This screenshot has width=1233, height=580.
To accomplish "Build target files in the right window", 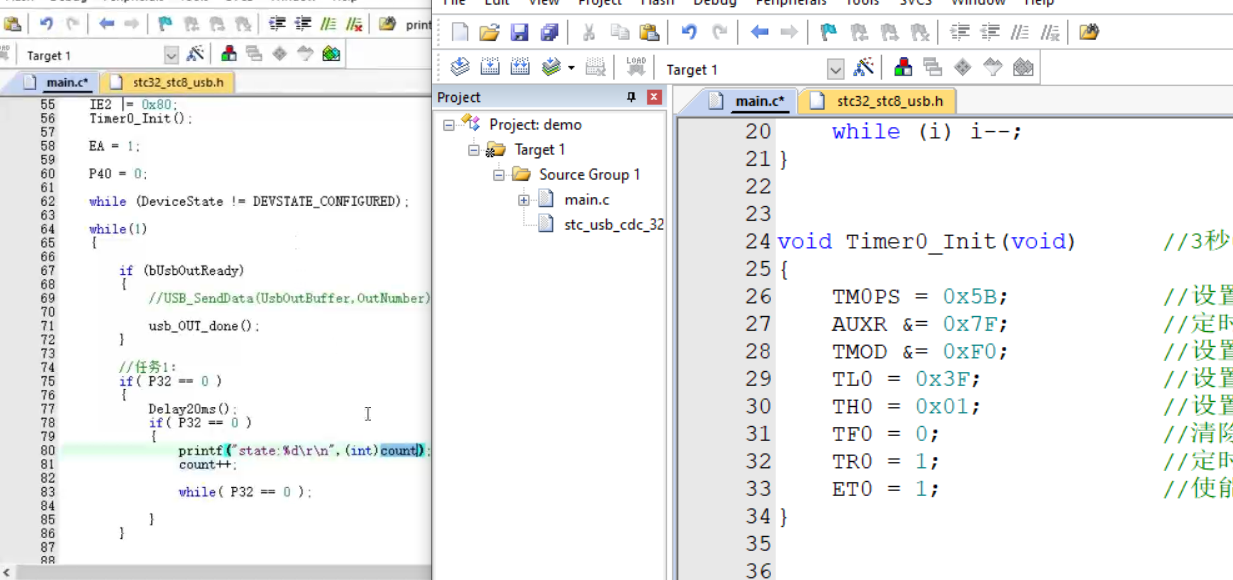I will pos(490,68).
